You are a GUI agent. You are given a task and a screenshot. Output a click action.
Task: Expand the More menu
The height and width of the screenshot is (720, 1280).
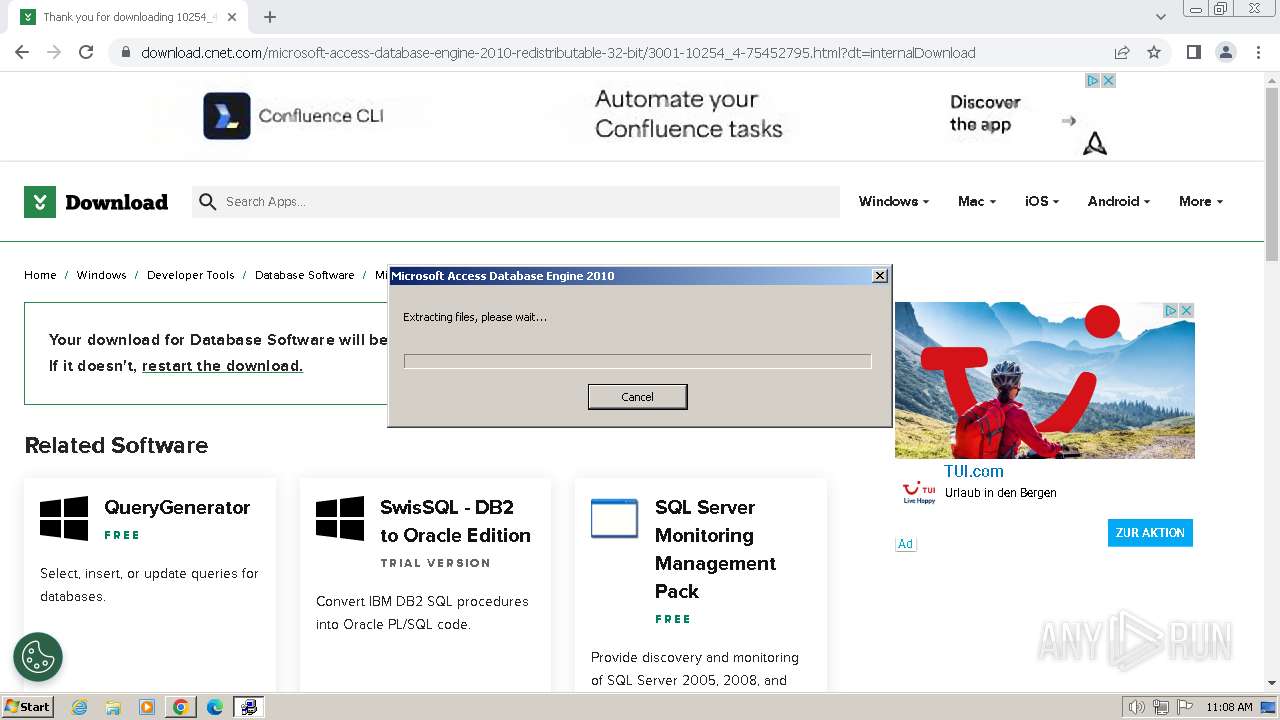(1200, 201)
